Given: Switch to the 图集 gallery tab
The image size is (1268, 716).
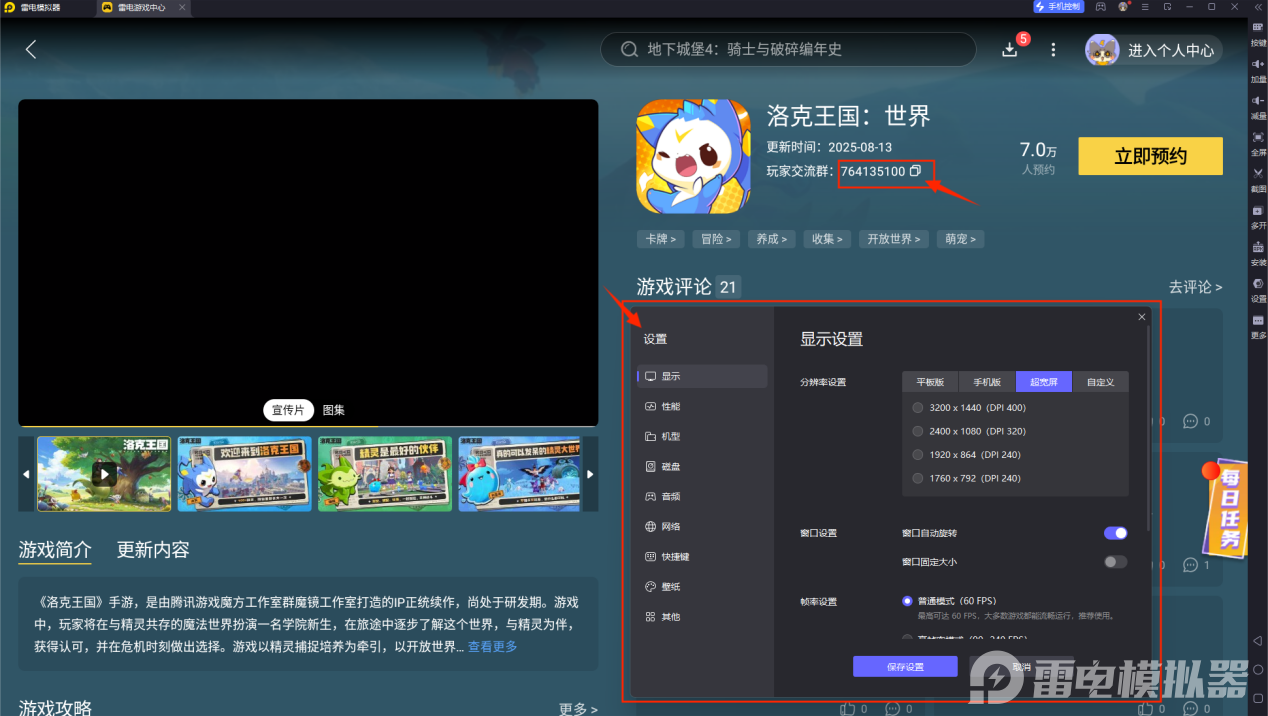Looking at the screenshot, I should pos(333,410).
